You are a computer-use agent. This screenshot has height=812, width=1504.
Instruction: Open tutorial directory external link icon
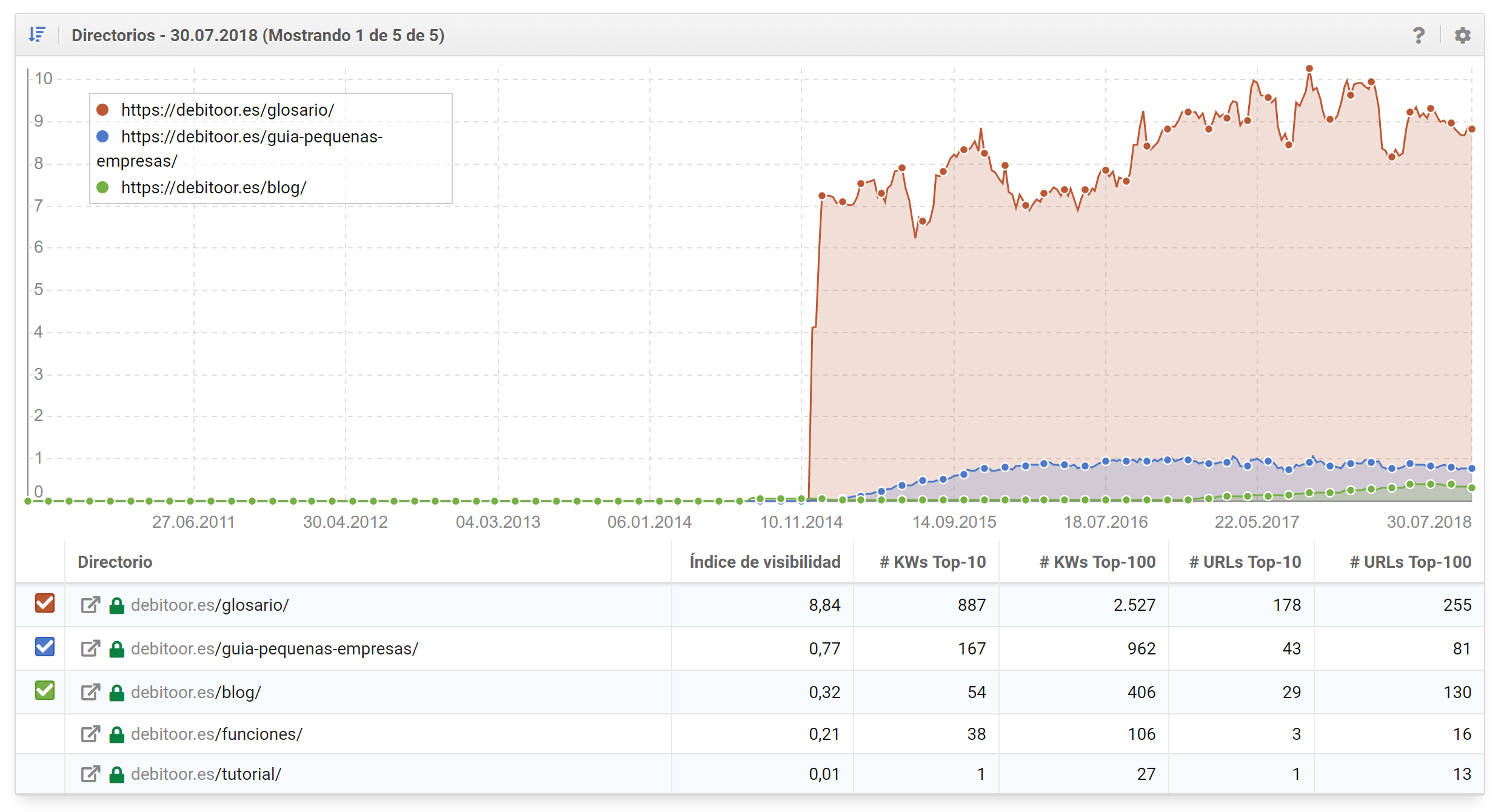pyautogui.click(x=90, y=774)
